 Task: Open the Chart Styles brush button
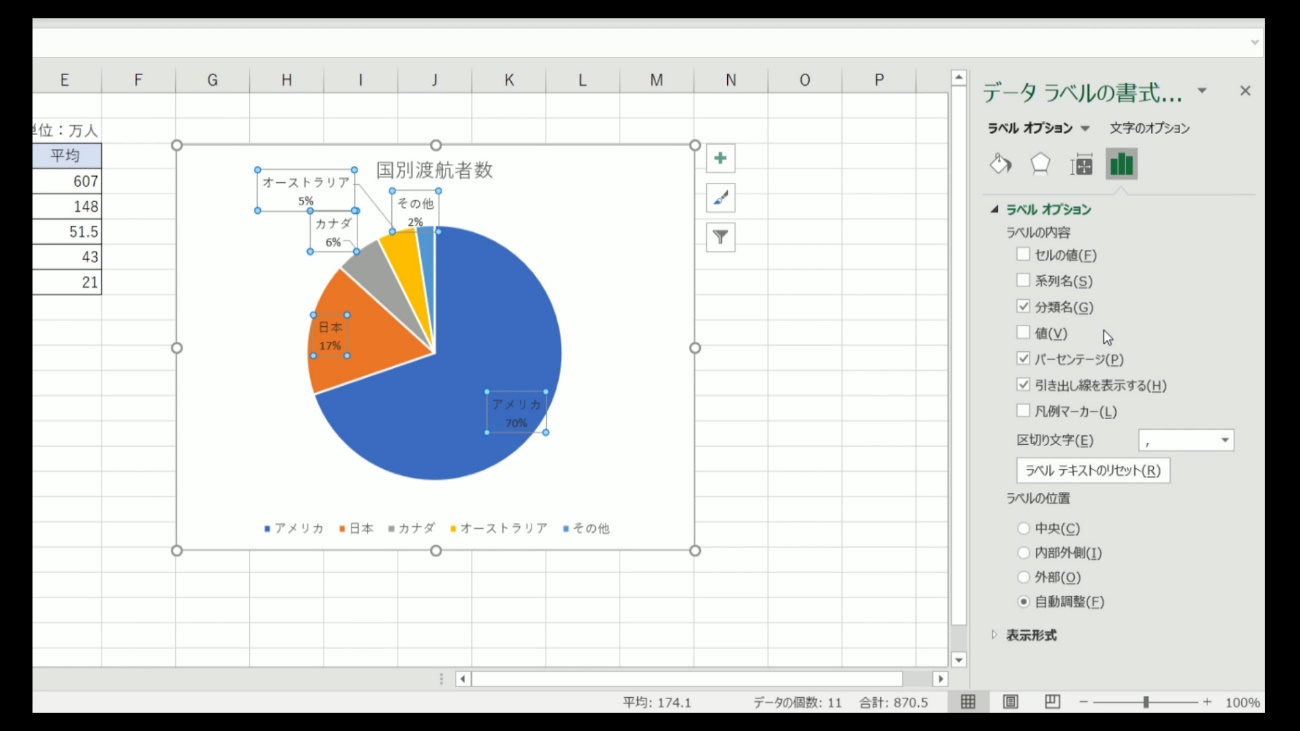(x=720, y=198)
